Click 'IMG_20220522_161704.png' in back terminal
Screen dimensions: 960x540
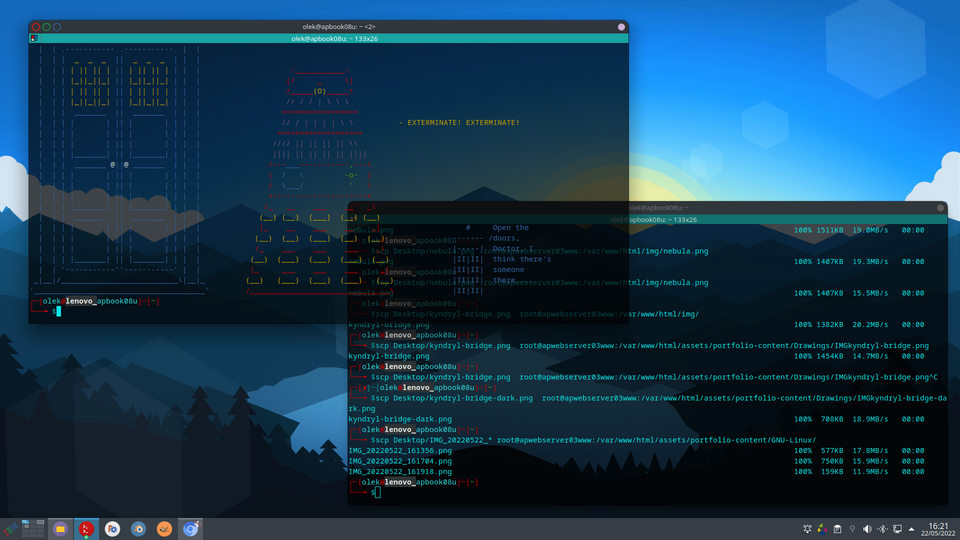[x=400, y=461]
